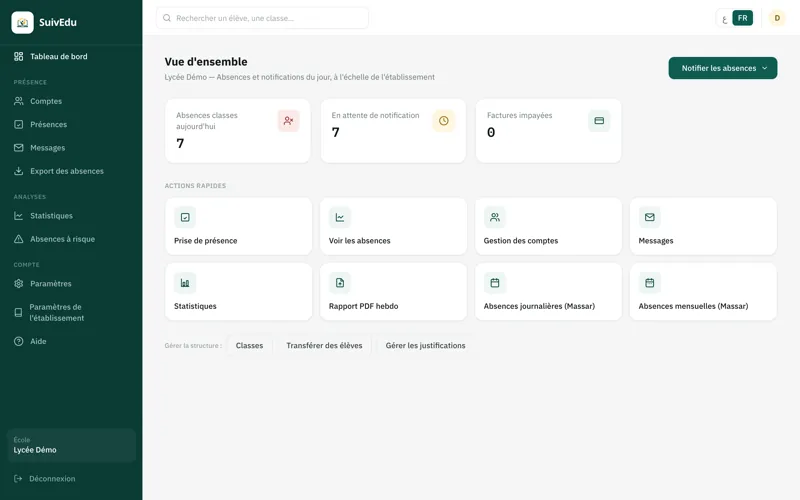Click the Rapport PDF hebdo file icon

(340, 283)
